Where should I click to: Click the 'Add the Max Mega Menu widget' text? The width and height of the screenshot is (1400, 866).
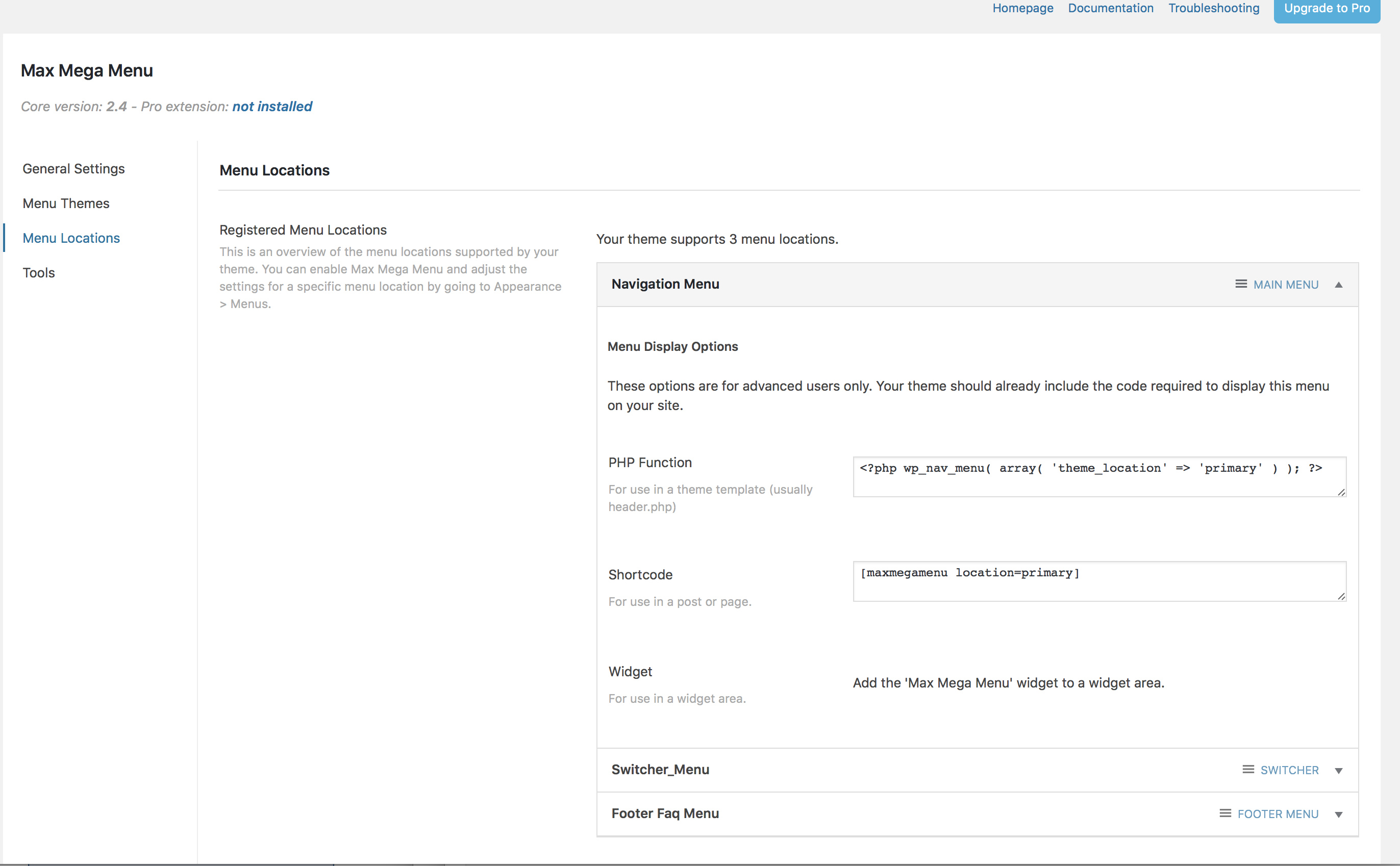(1008, 683)
